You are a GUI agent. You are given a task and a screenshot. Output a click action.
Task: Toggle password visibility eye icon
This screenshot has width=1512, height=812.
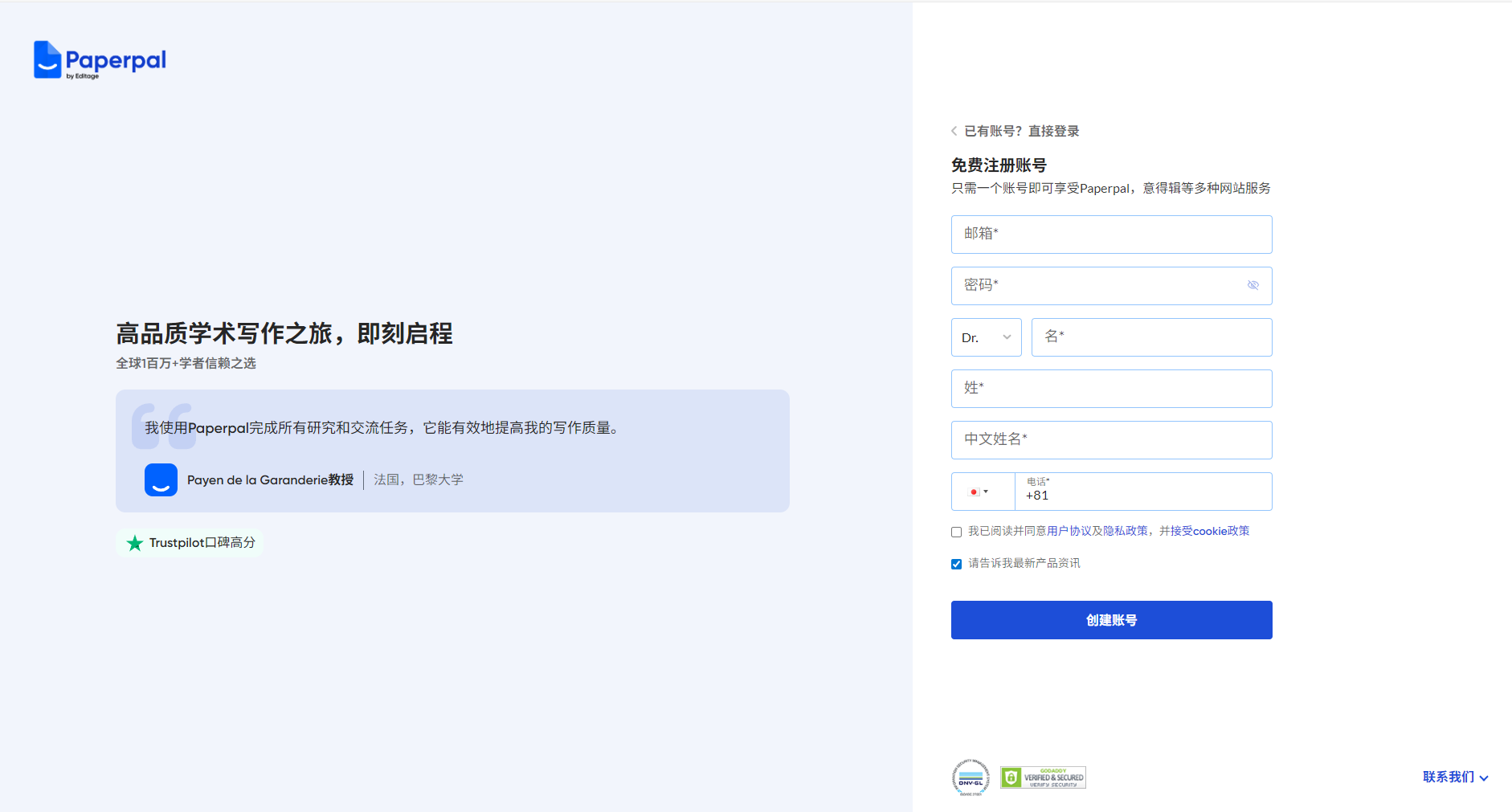[1253, 285]
